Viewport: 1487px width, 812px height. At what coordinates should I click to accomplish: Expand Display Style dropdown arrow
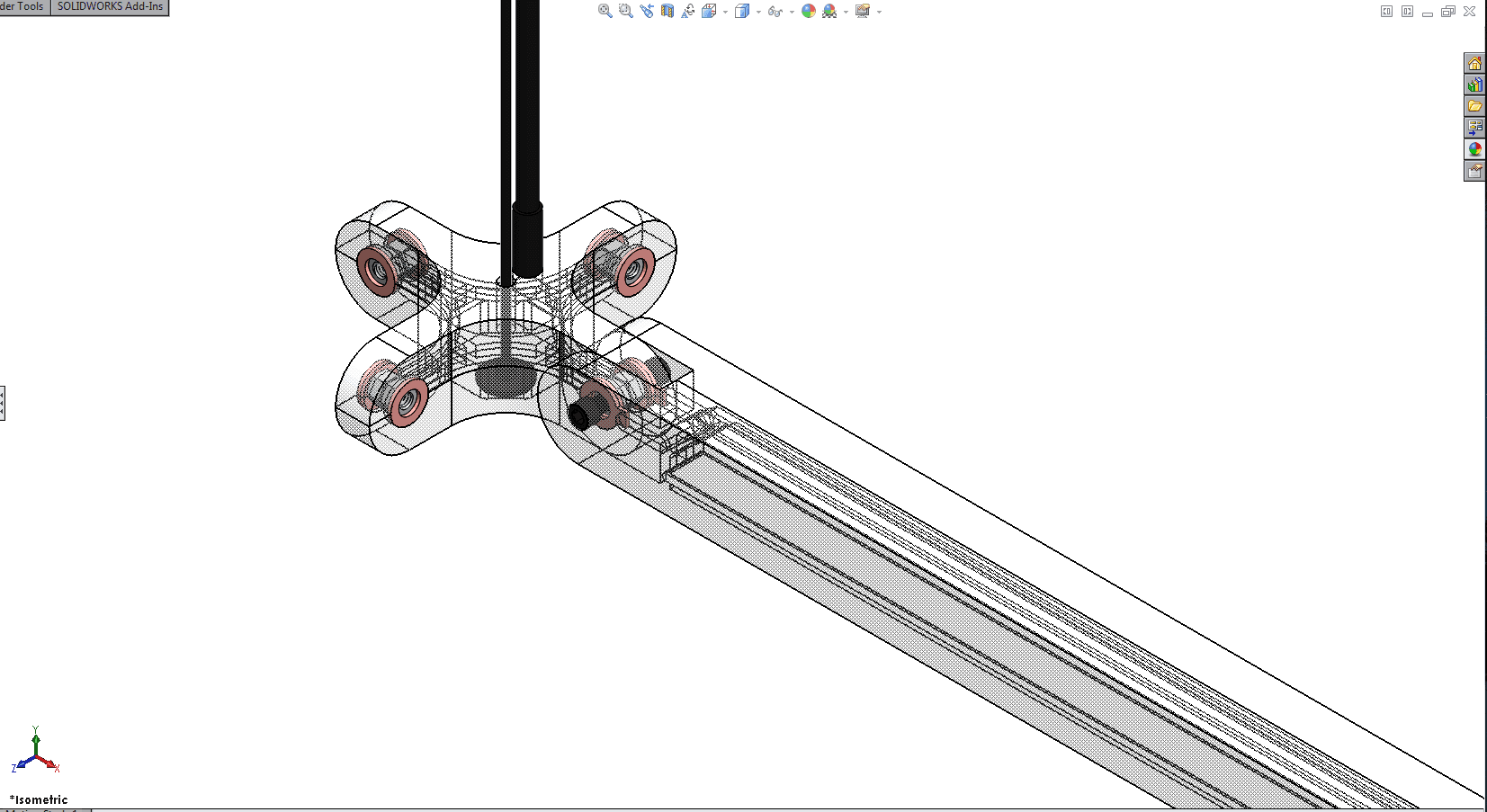coord(758,12)
